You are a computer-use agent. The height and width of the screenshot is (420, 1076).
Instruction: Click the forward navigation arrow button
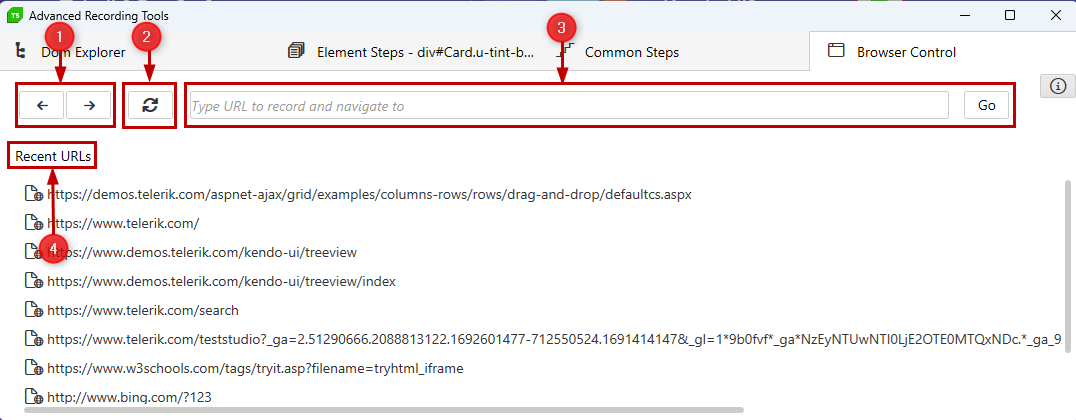(89, 105)
